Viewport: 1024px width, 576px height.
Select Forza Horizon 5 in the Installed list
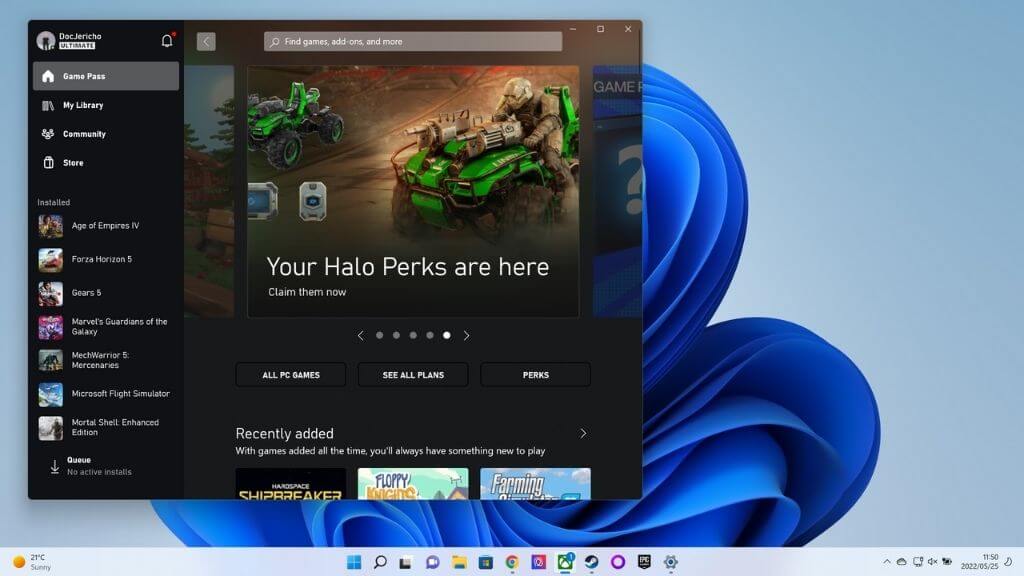(x=106, y=259)
